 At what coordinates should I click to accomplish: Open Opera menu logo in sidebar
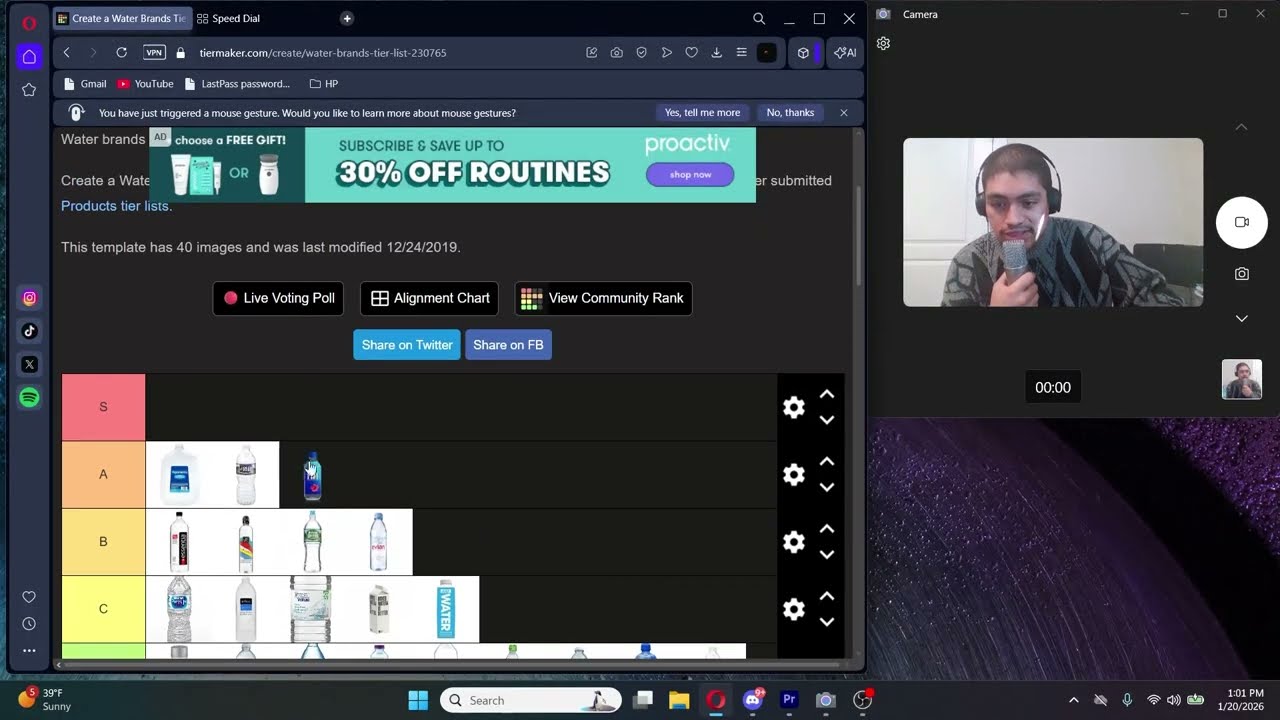[29, 22]
